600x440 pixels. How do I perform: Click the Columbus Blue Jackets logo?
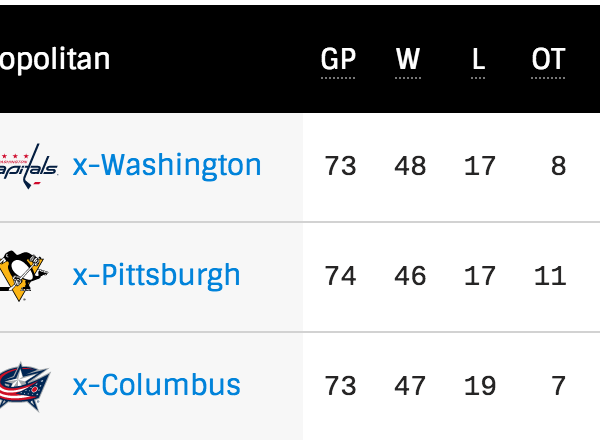coord(24,385)
